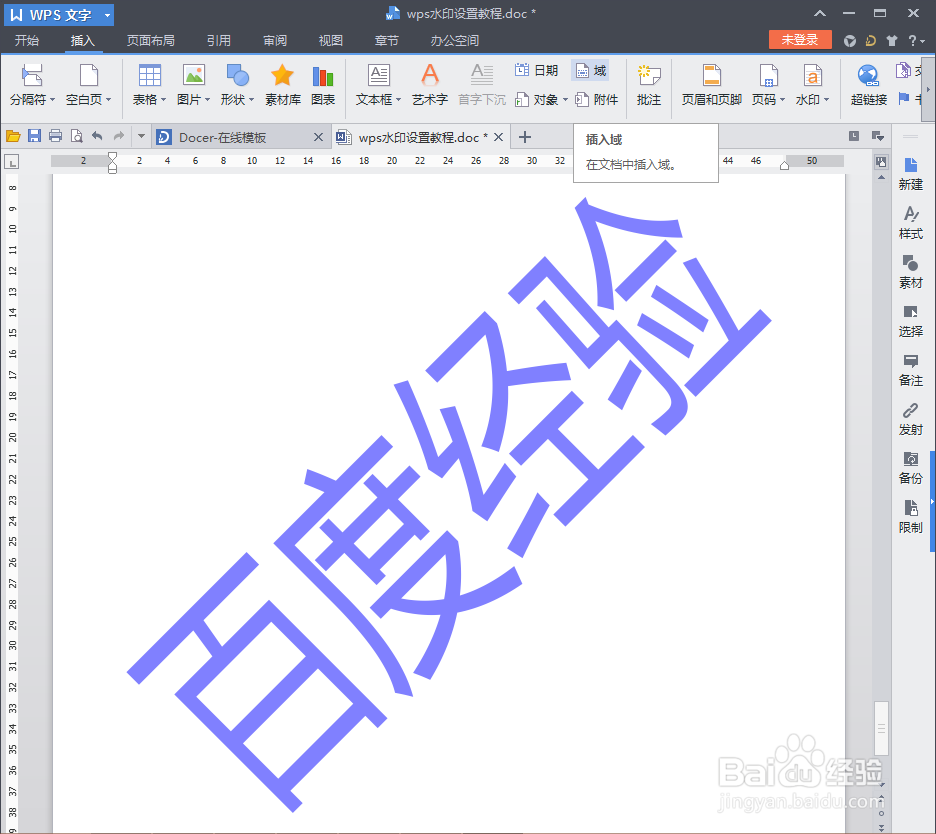Image resolution: width=936 pixels, height=834 pixels.
Task: Add a comment (批注)
Action: pos(649,85)
